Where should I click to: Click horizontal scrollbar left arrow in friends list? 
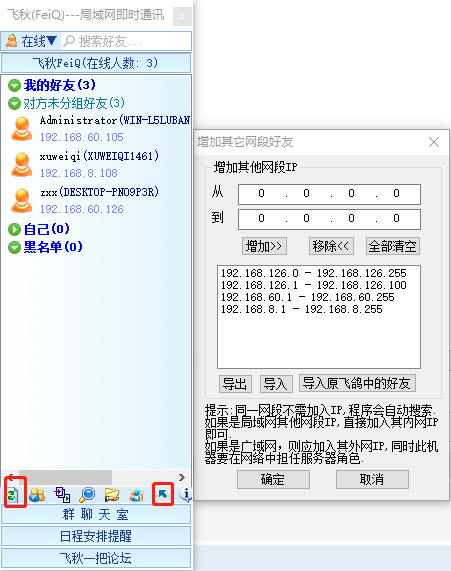pos(11,476)
